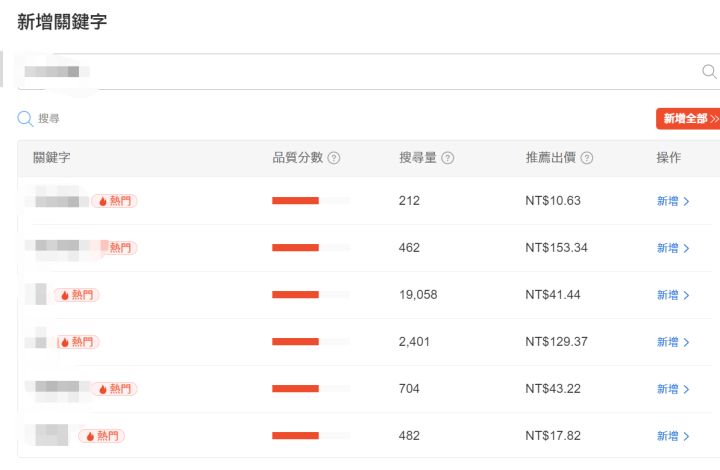Click the magnifier icon inside the keyword input
720x470 pixels.
point(709,72)
